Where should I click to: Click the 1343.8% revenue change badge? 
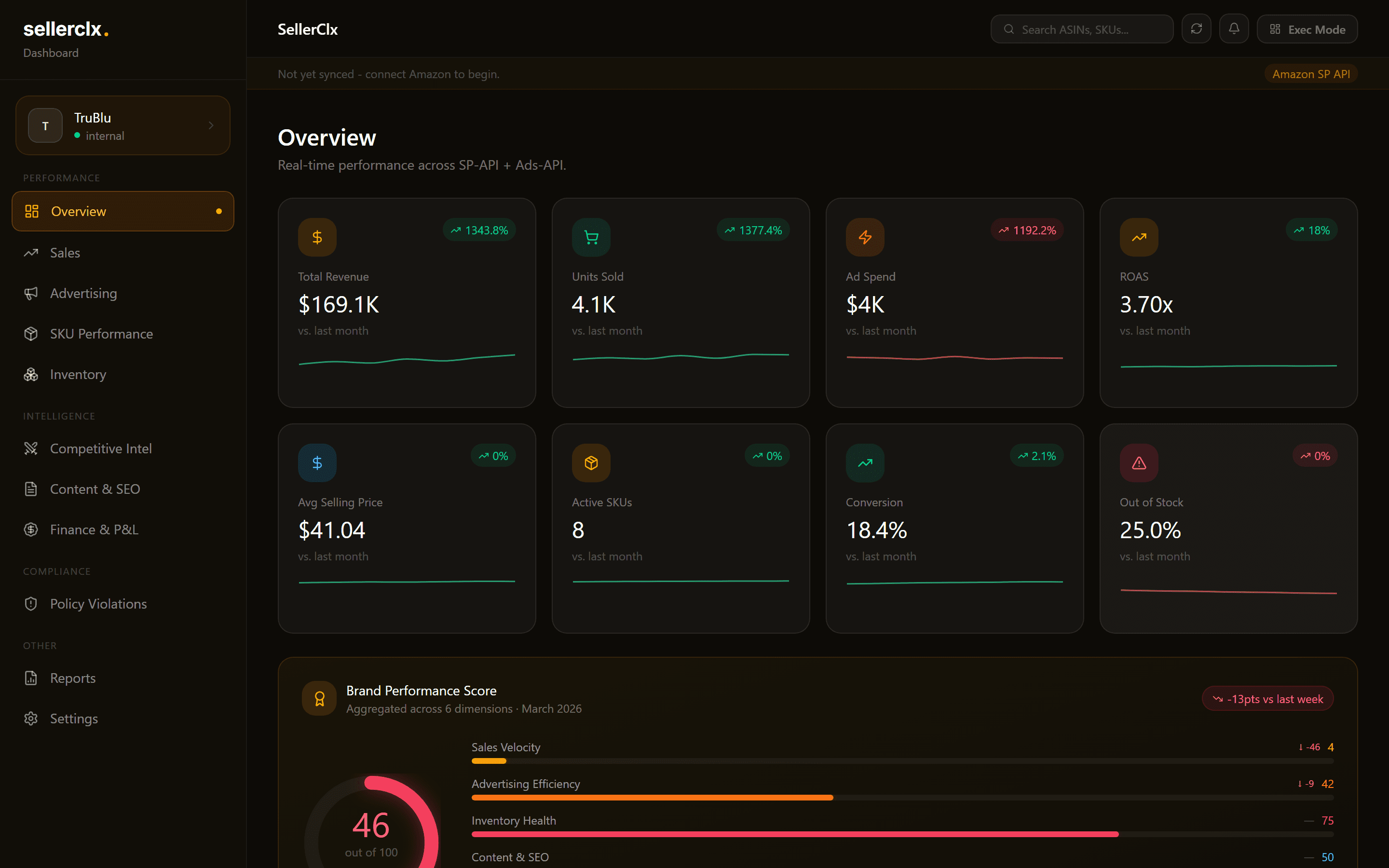pyautogui.click(x=479, y=230)
